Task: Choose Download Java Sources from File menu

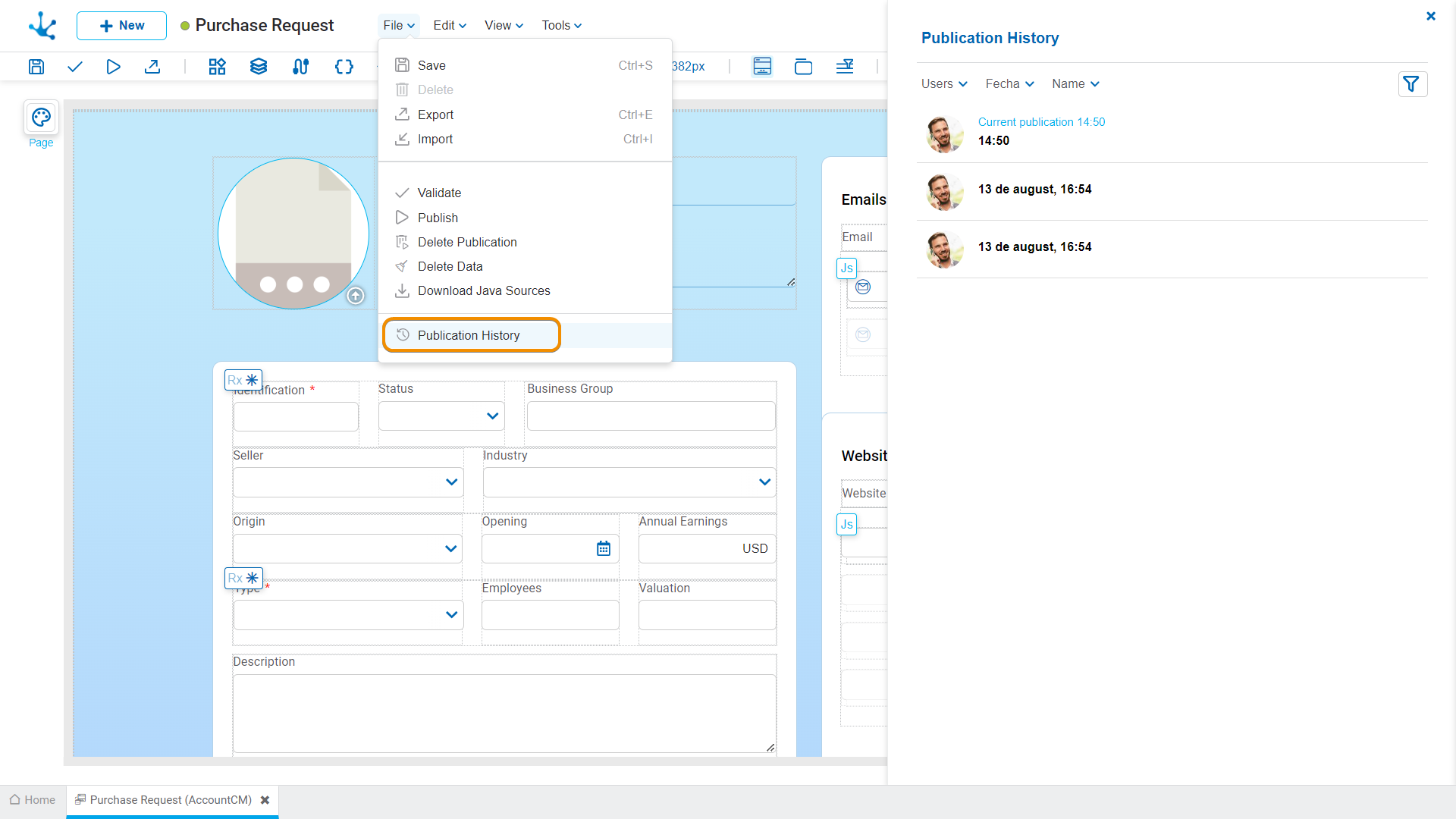Action: pyautogui.click(x=483, y=291)
